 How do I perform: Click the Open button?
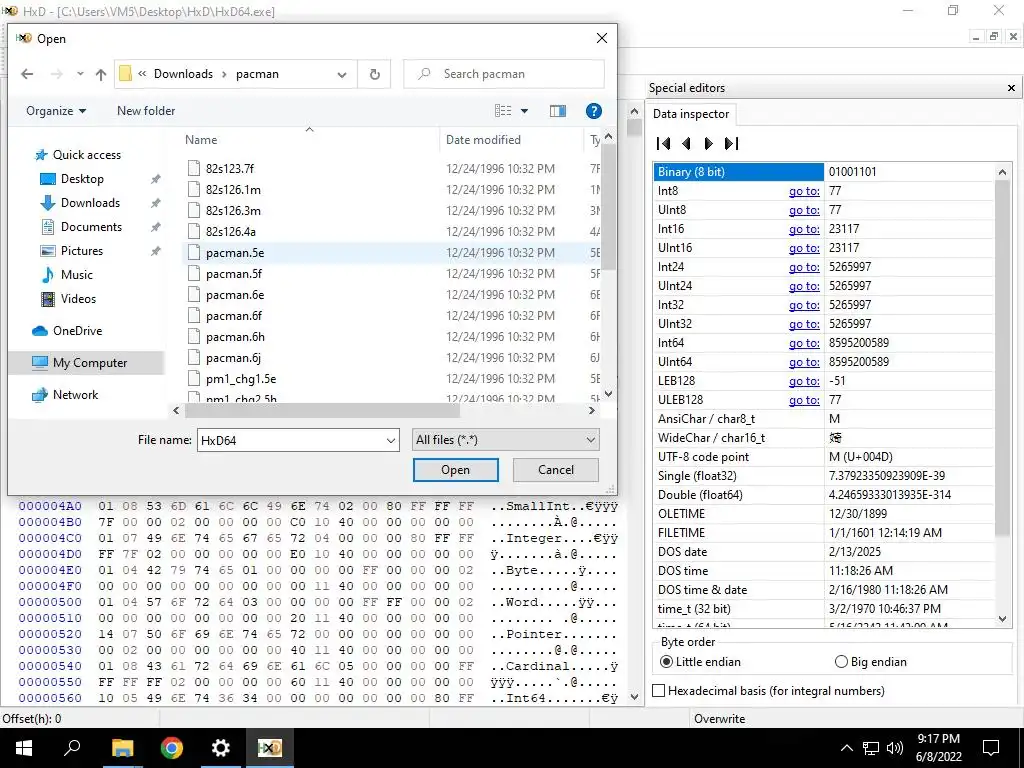pyautogui.click(x=456, y=470)
